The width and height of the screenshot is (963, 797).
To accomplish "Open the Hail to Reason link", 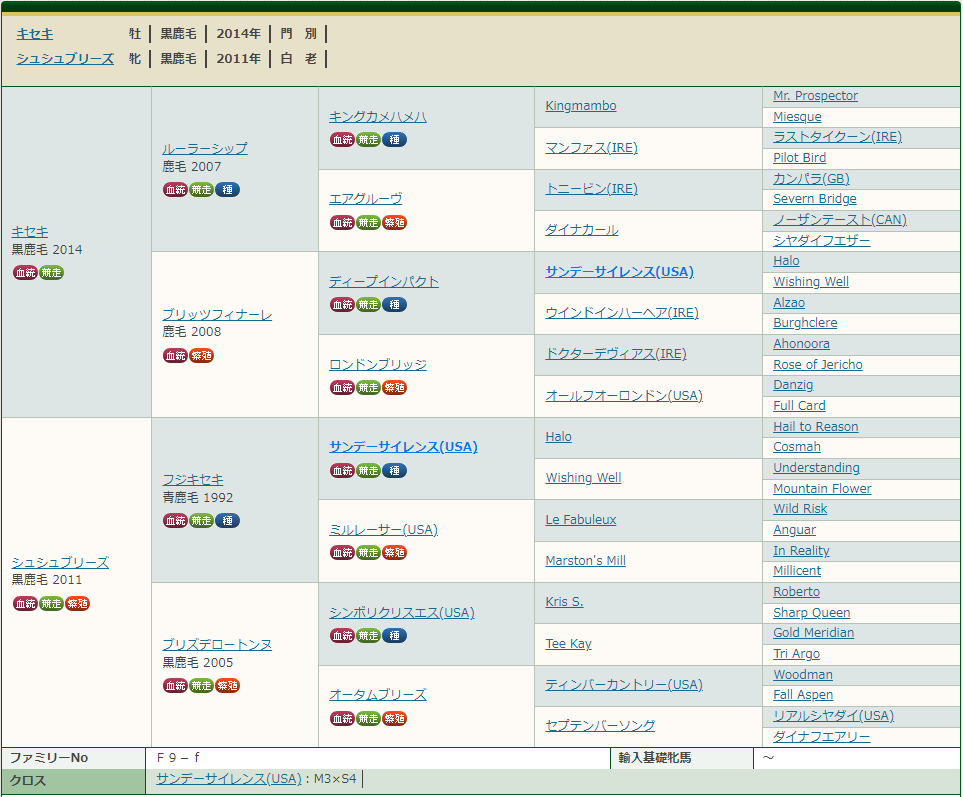I will (x=816, y=427).
